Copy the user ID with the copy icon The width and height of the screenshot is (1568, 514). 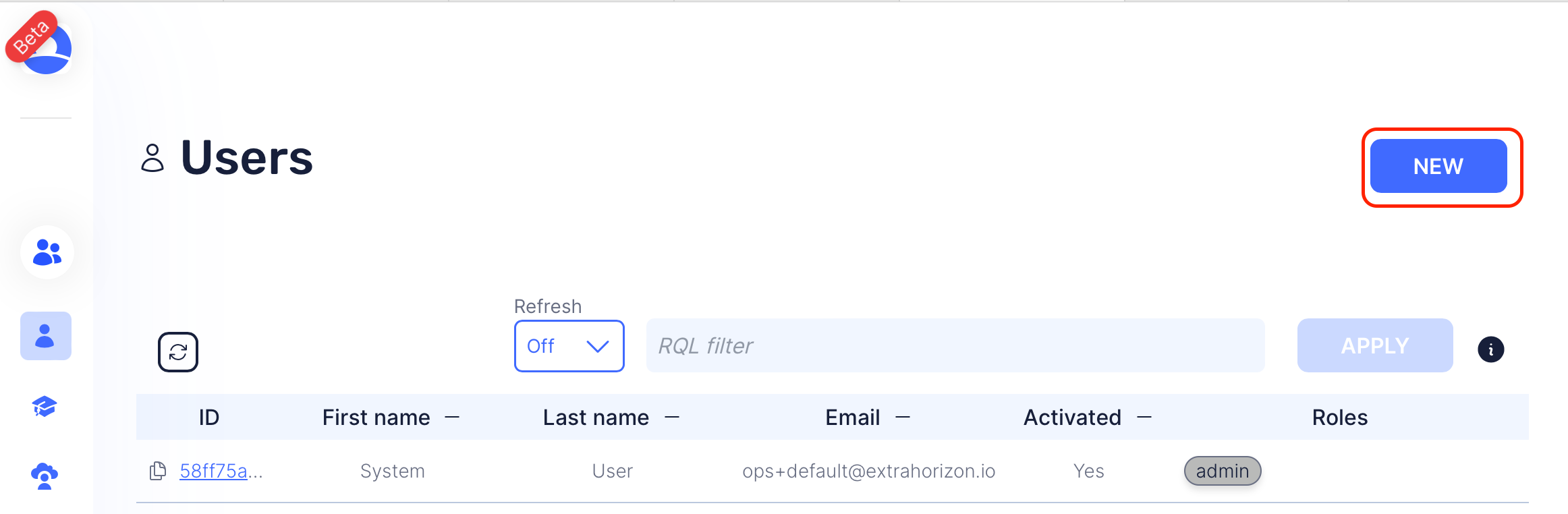point(158,471)
